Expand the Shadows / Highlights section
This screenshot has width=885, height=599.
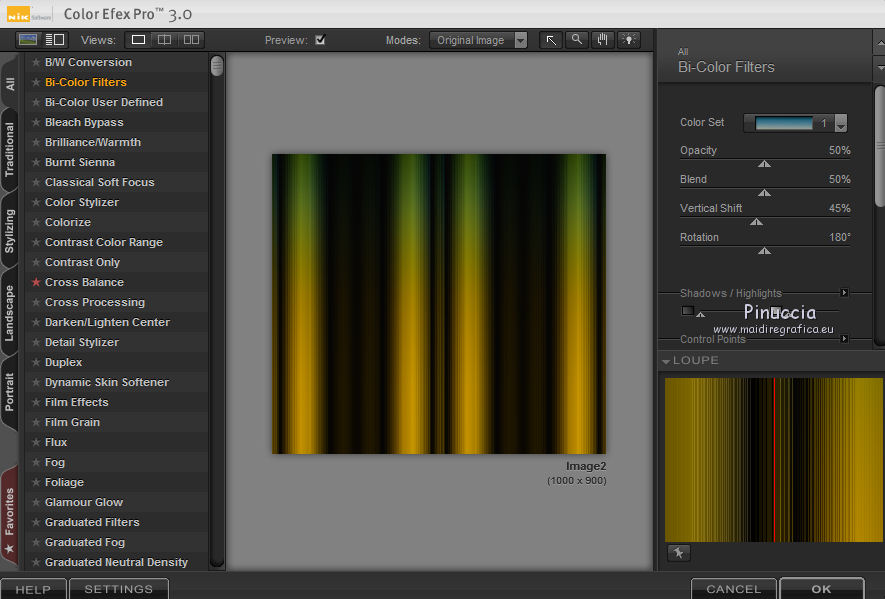click(844, 293)
